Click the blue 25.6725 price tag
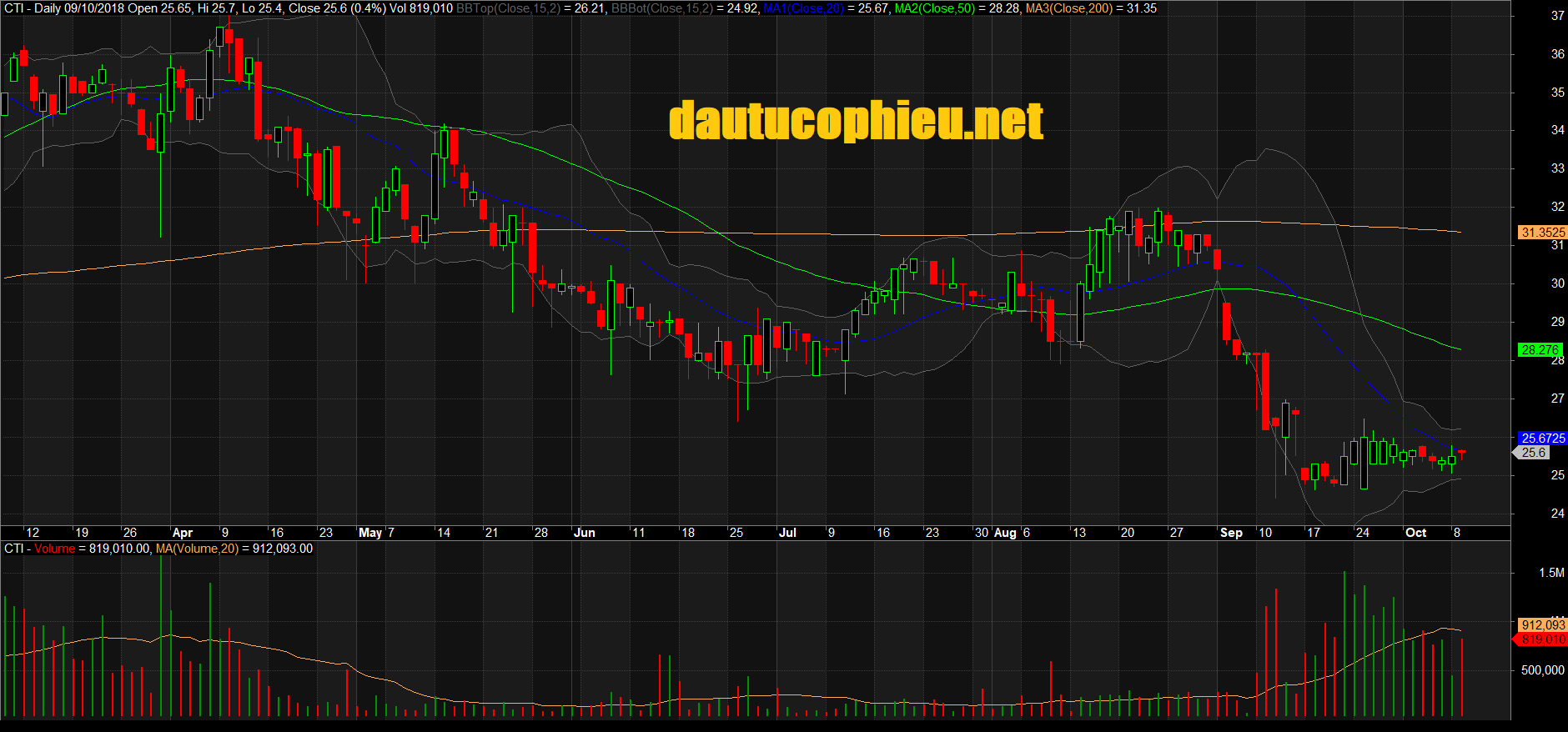1568x732 pixels. click(1542, 438)
